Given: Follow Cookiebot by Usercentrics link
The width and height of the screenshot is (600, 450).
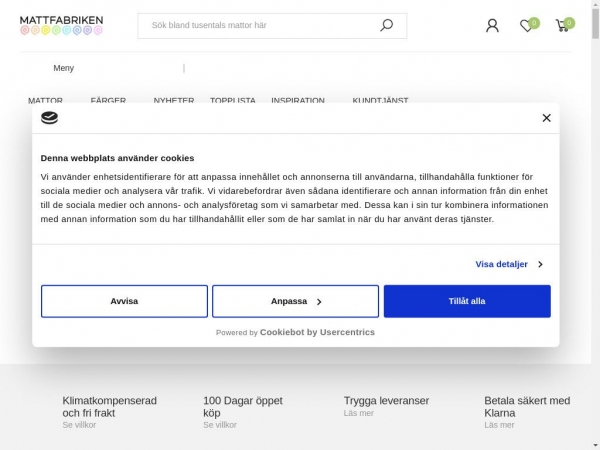Looking at the screenshot, I should (317, 332).
